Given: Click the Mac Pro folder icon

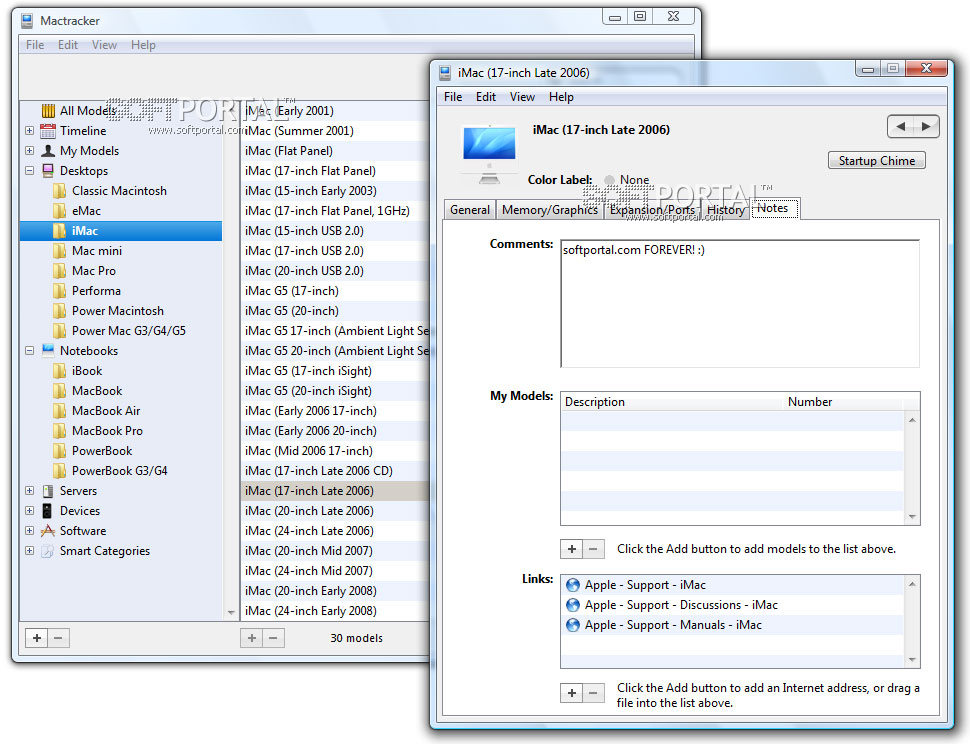Looking at the screenshot, I should coord(59,271).
